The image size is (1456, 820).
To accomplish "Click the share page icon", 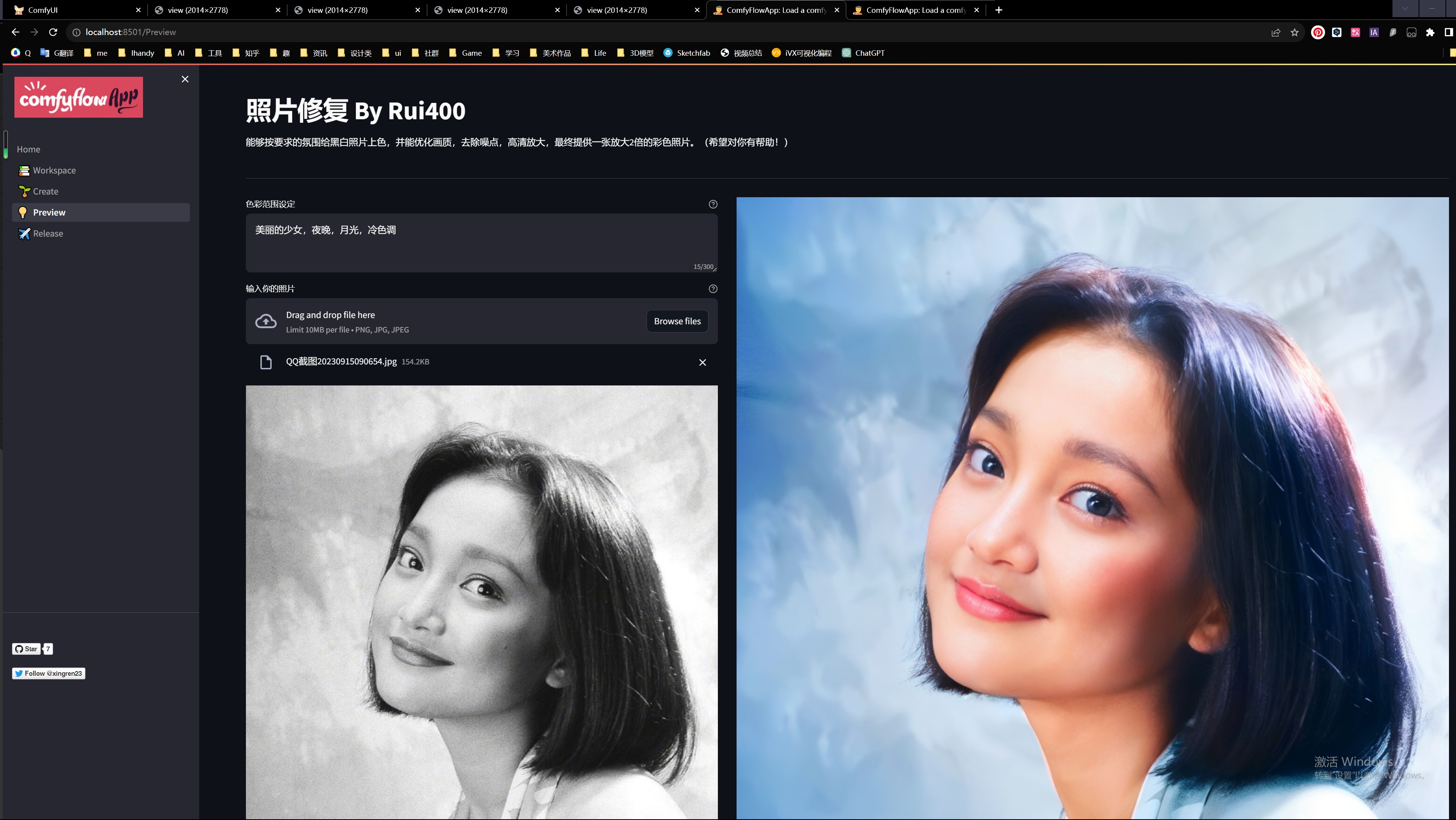I will click(x=1276, y=32).
